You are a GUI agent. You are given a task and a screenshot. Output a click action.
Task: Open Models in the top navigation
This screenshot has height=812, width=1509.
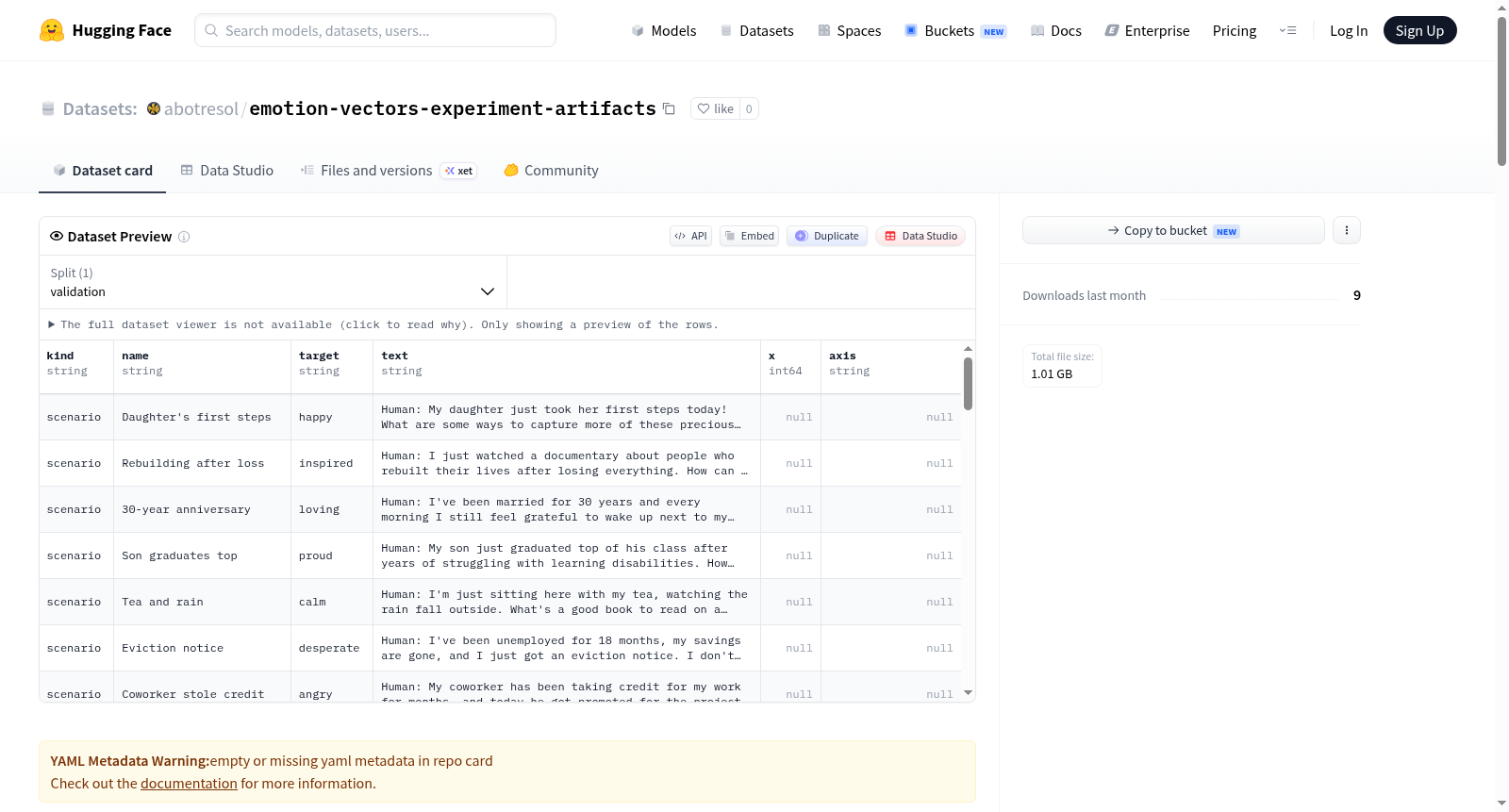664,30
